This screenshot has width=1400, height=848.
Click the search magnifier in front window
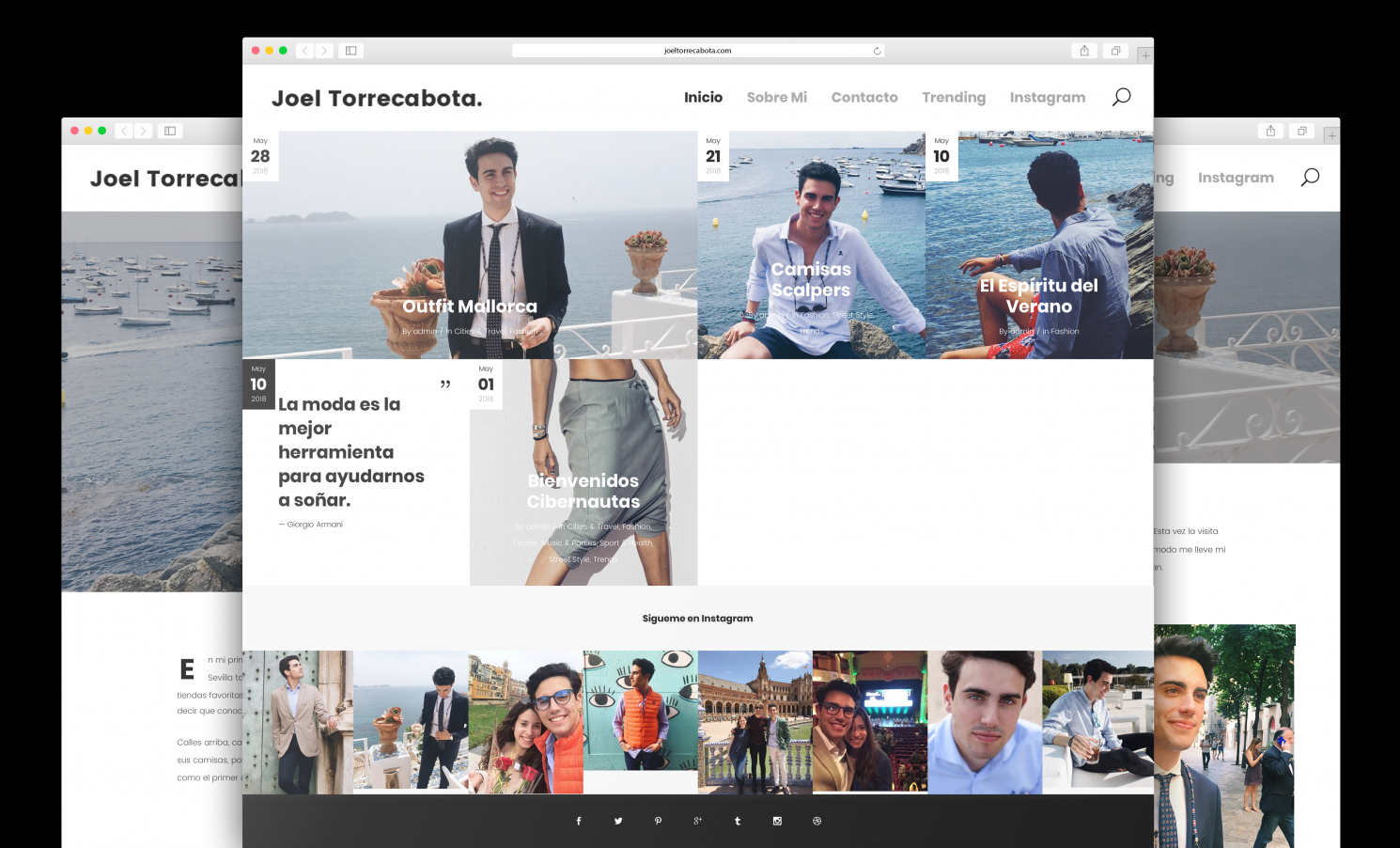(1121, 97)
